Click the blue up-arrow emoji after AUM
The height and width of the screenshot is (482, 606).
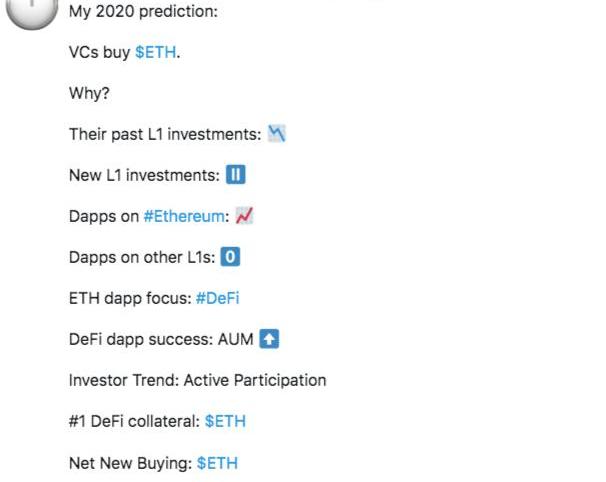coord(269,339)
